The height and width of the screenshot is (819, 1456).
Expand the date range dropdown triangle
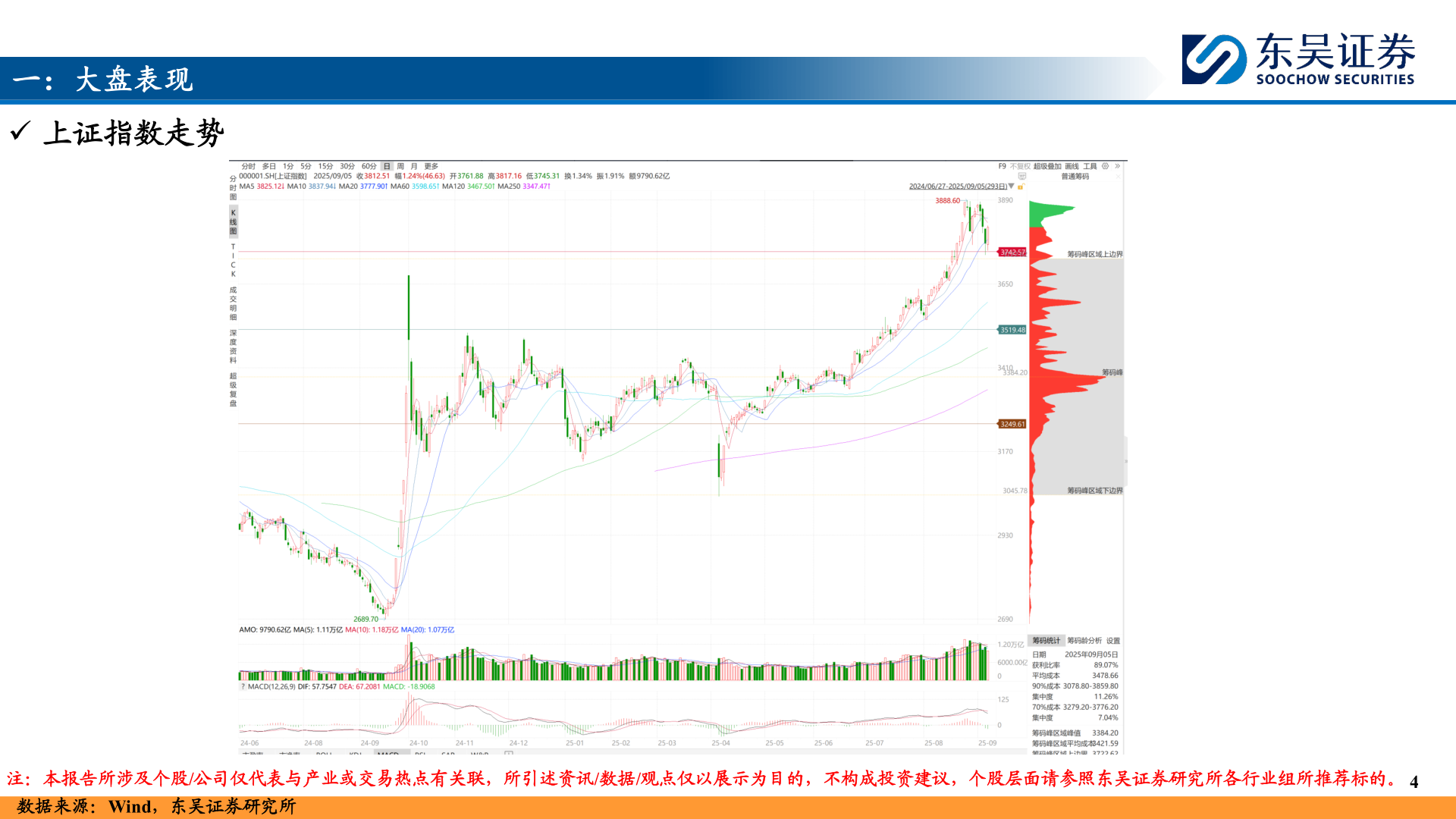click(1011, 186)
